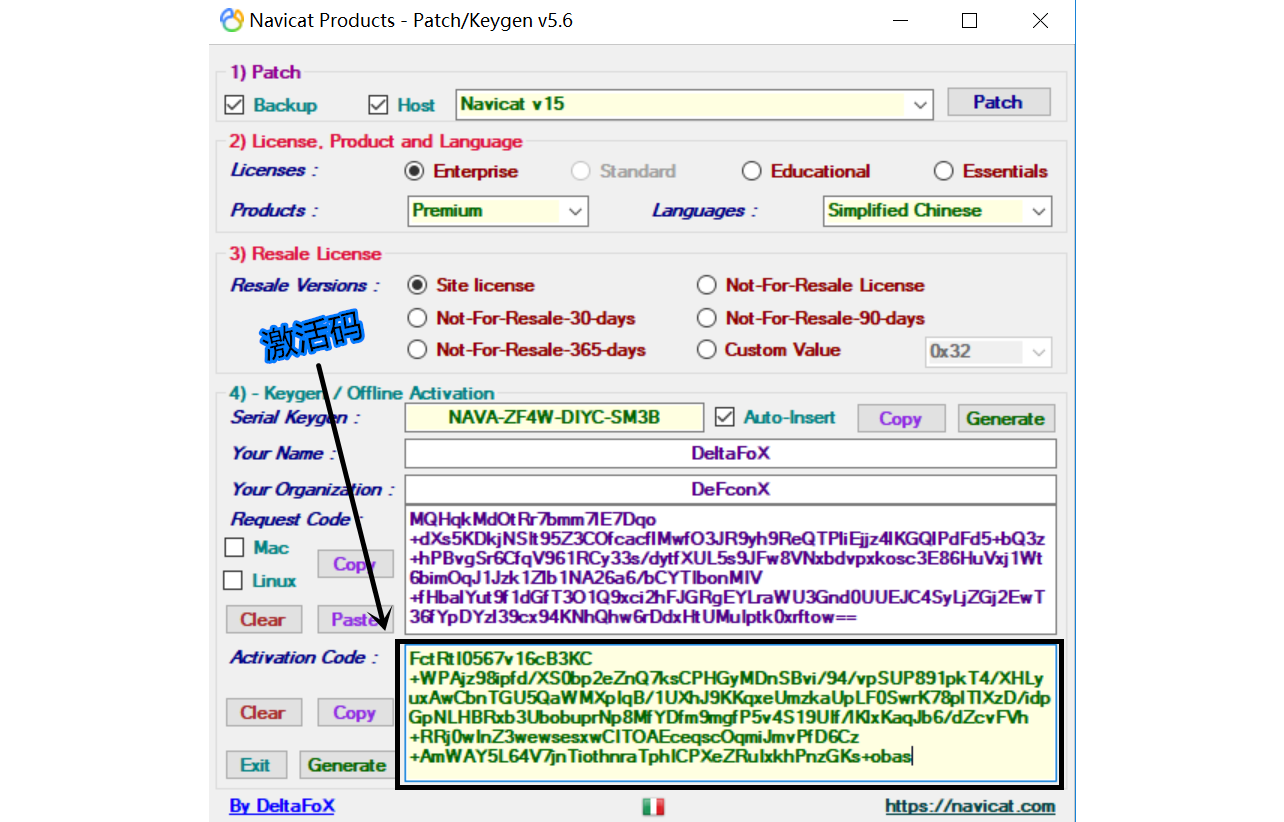1284x822 pixels.
Task: Click the '2) License, Product and Language' heading
Action: click(x=376, y=141)
